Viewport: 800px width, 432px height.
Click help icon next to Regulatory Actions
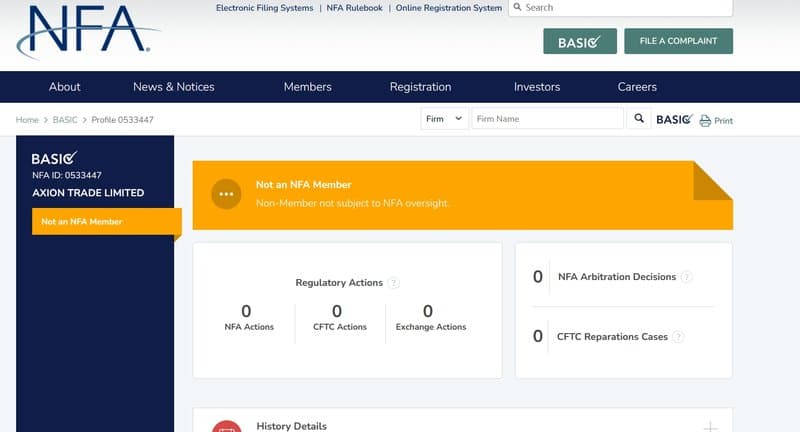coord(393,283)
